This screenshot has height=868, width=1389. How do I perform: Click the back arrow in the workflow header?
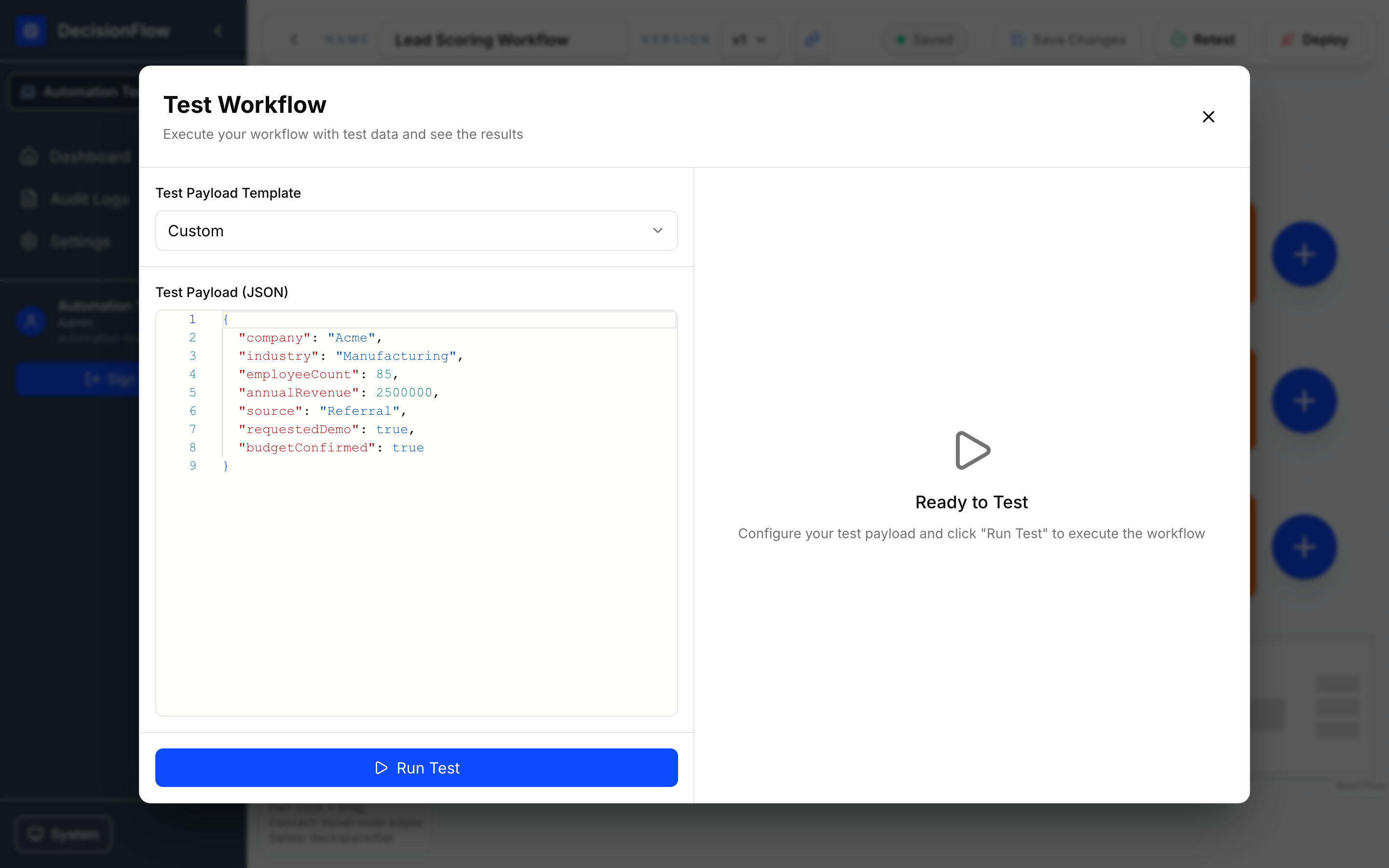tap(294, 40)
